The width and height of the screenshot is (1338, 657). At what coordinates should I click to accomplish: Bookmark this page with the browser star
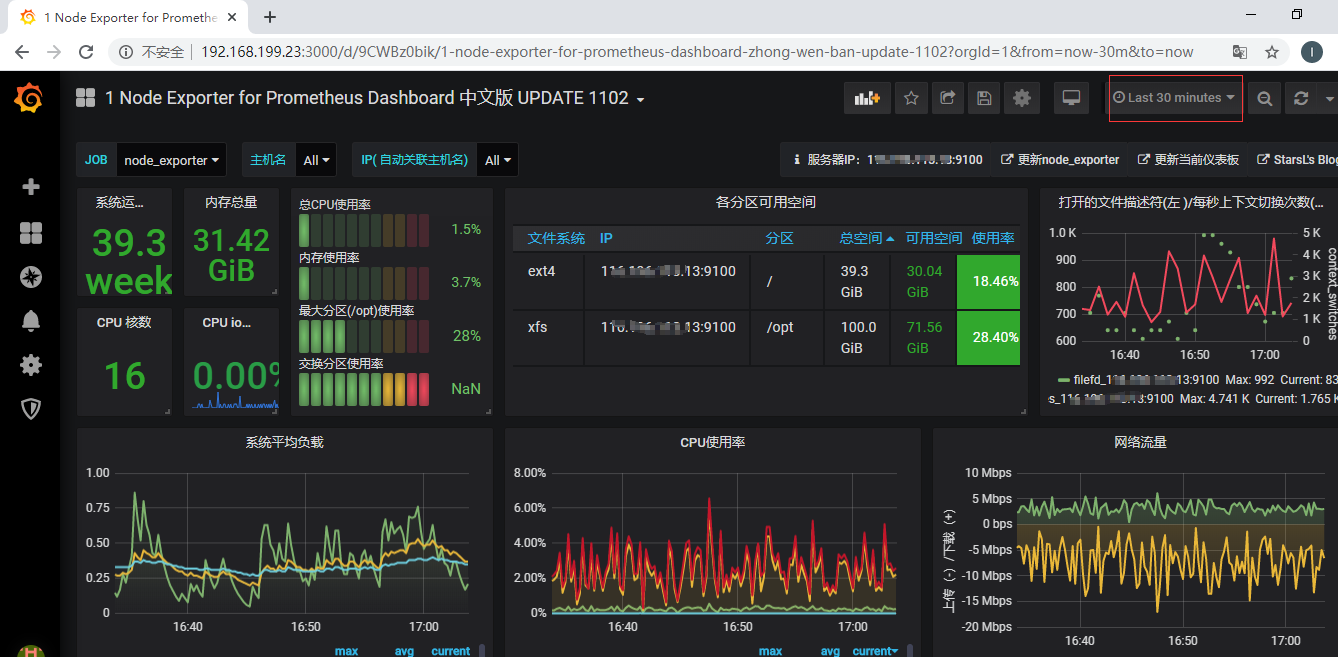tap(1272, 52)
